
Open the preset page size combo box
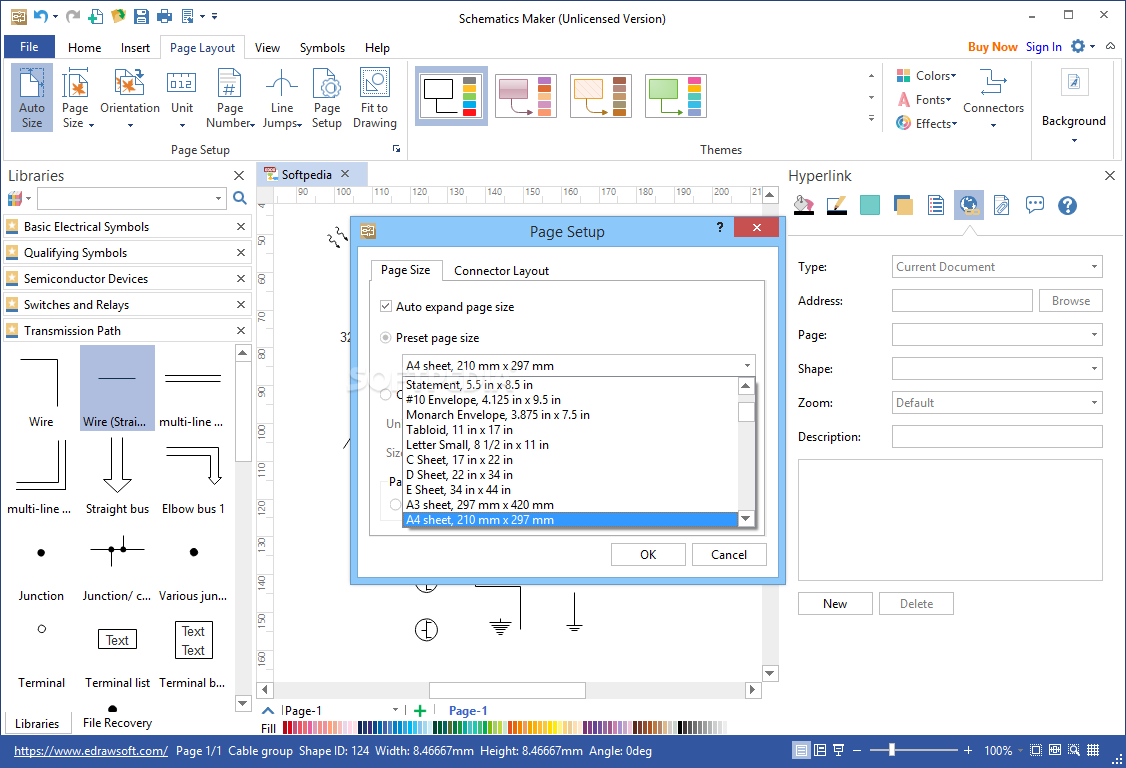[579, 365]
